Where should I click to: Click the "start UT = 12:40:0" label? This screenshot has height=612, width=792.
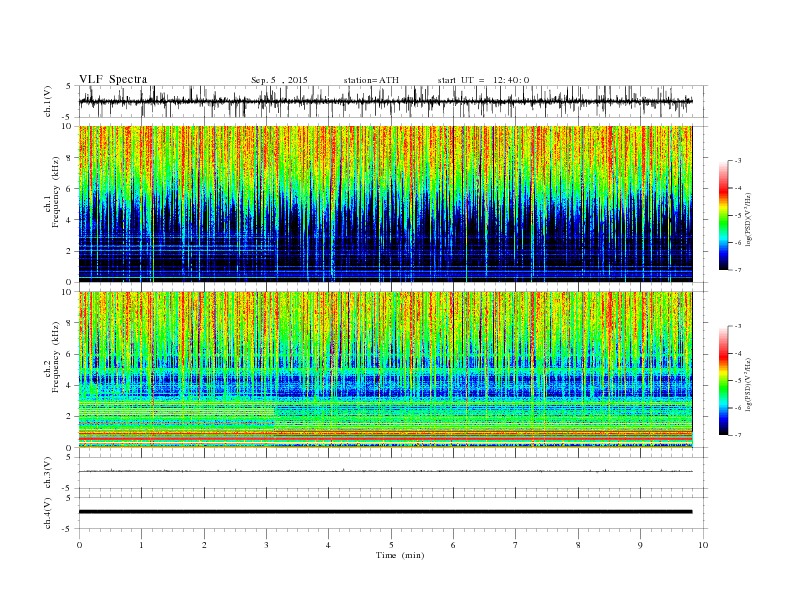(x=483, y=80)
